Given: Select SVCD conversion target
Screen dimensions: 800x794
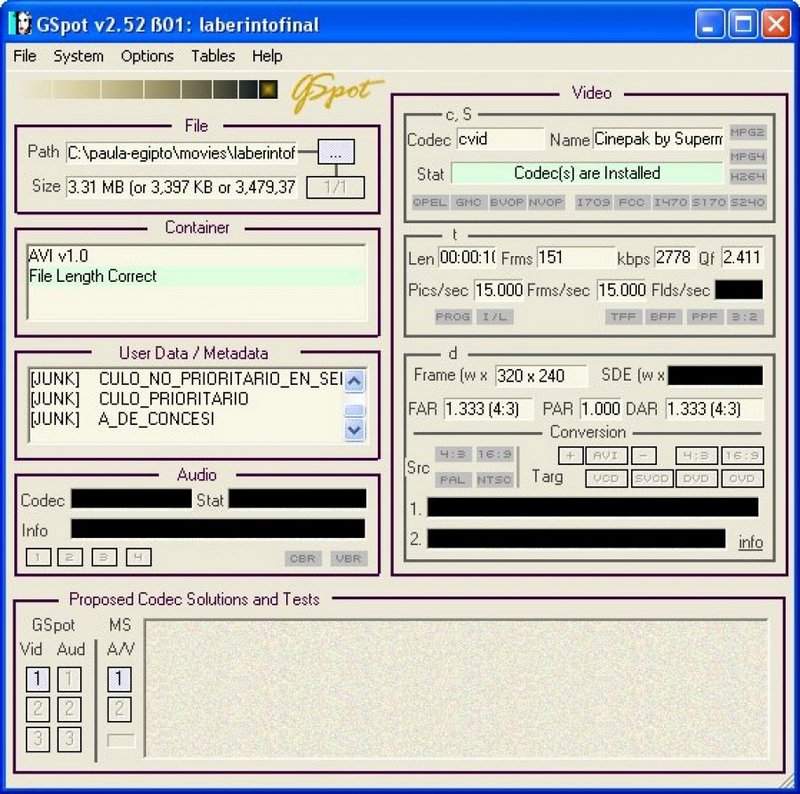Looking at the screenshot, I should click(x=652, y=479).
